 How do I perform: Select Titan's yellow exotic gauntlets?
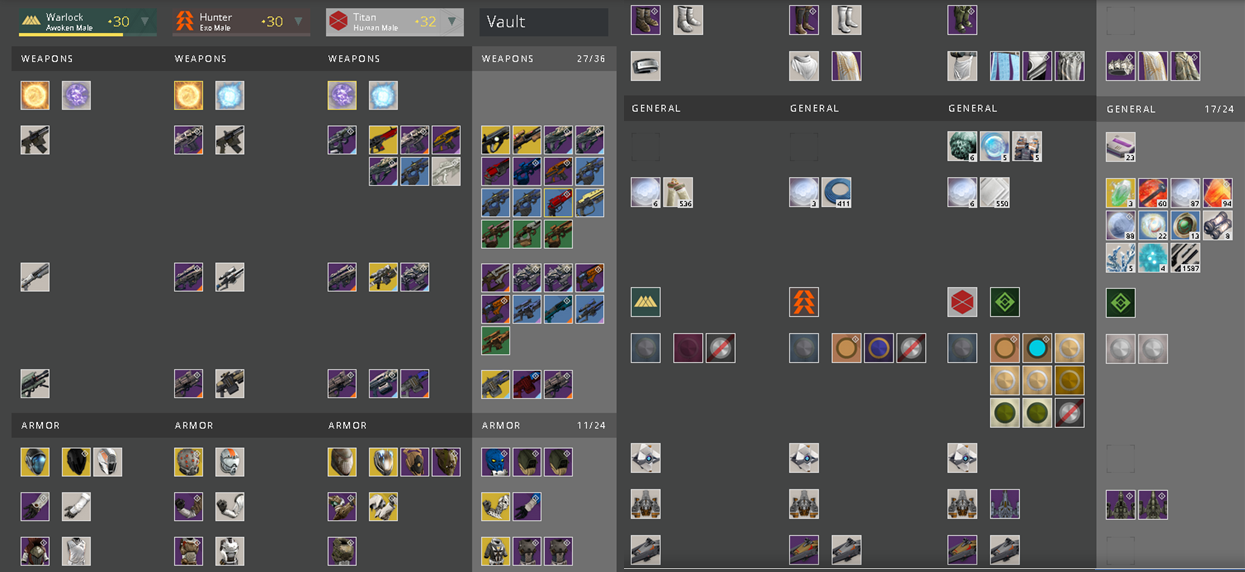click(x=383, y=506)
